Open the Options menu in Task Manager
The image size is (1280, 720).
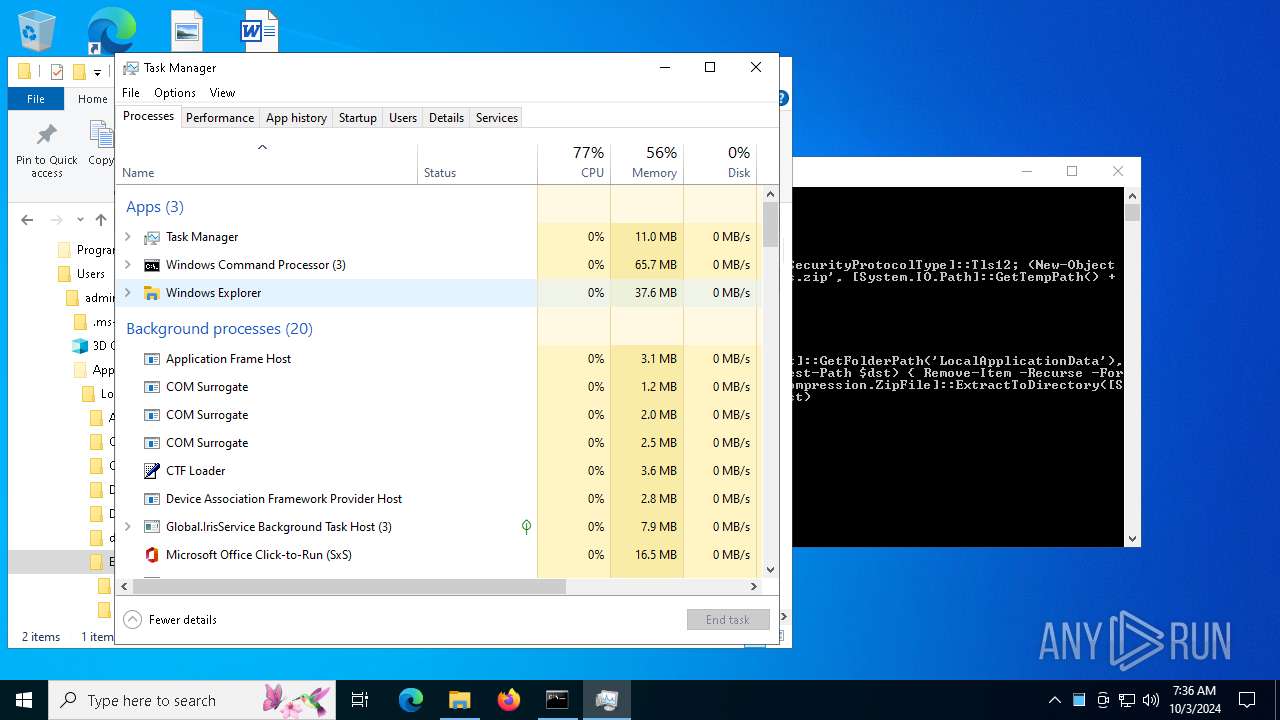coord(175,93)
